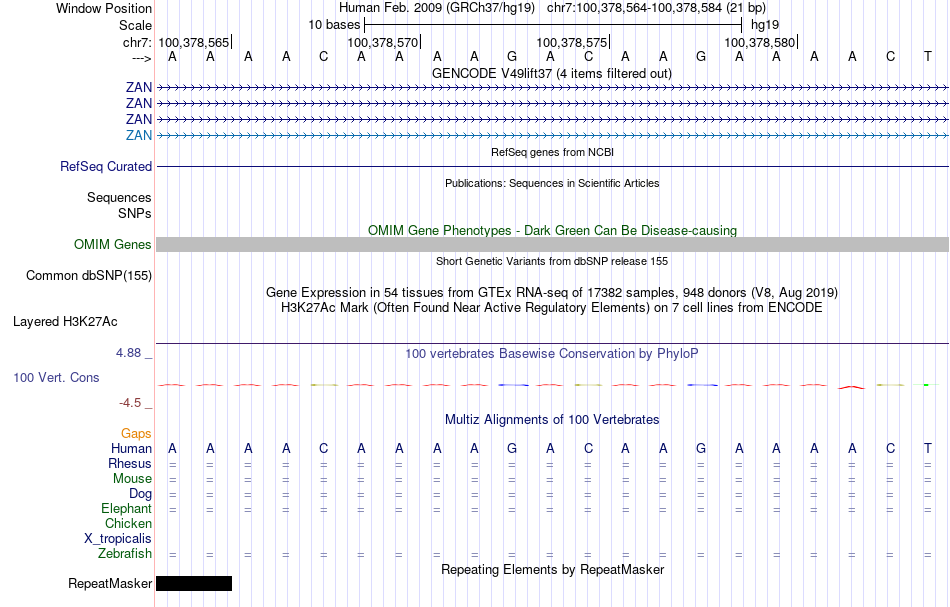
Task: Click Short Genetic Variants dbSNP title
Action: (x=552, y=261)
